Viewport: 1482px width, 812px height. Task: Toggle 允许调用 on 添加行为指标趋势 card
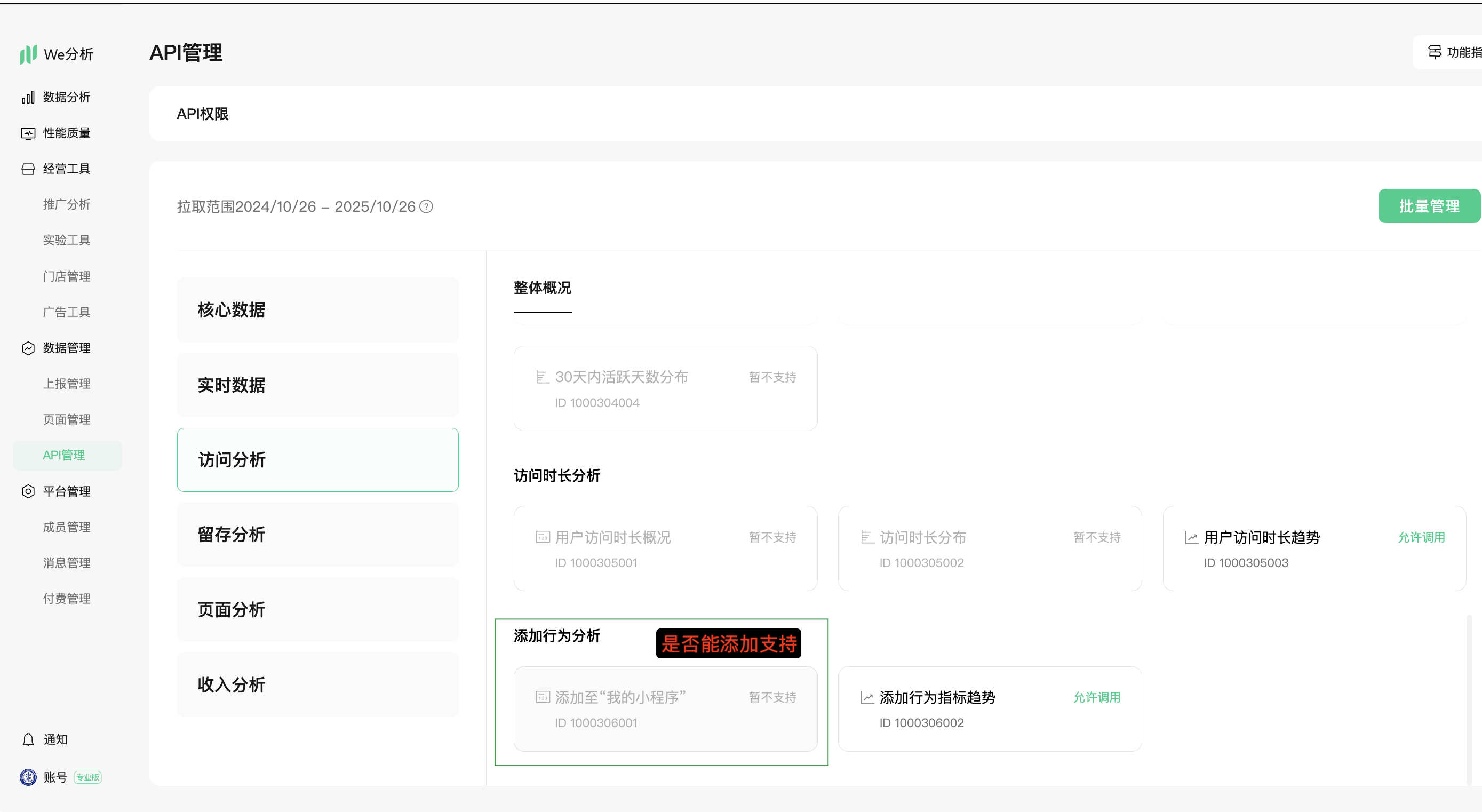coord(1096,697)
